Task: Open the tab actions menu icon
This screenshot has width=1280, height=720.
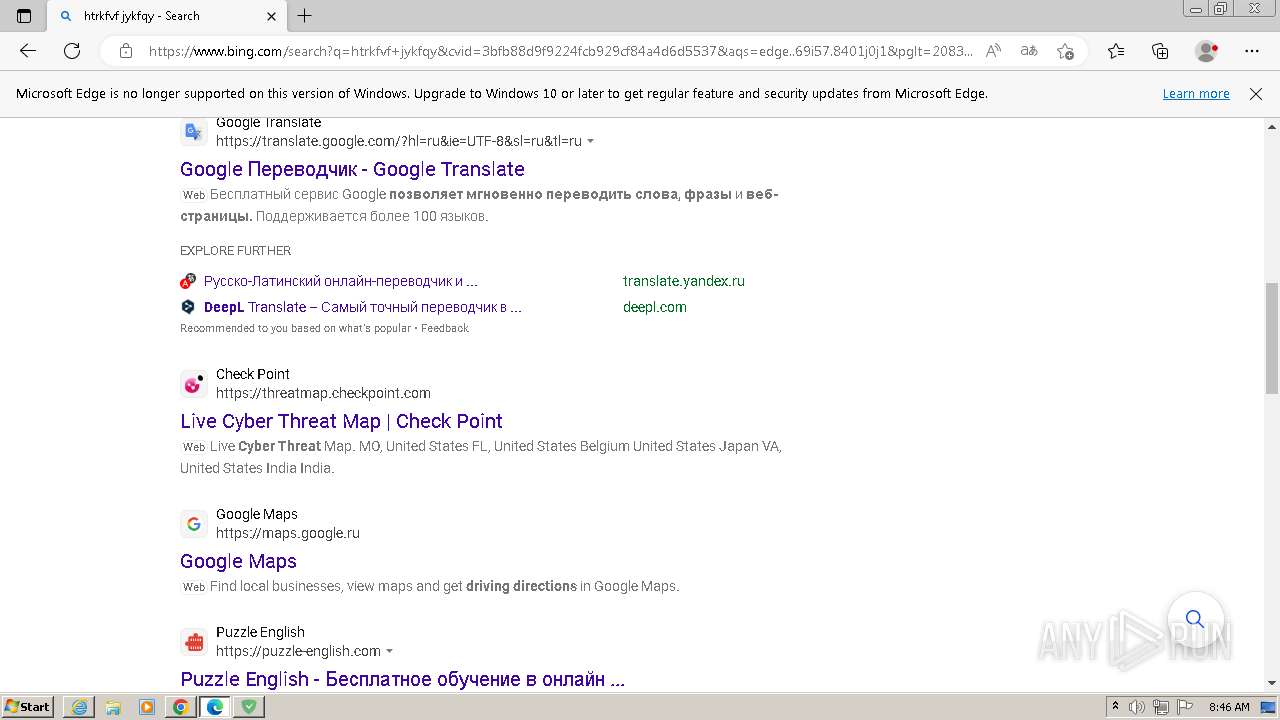Action: pos(24,16)
